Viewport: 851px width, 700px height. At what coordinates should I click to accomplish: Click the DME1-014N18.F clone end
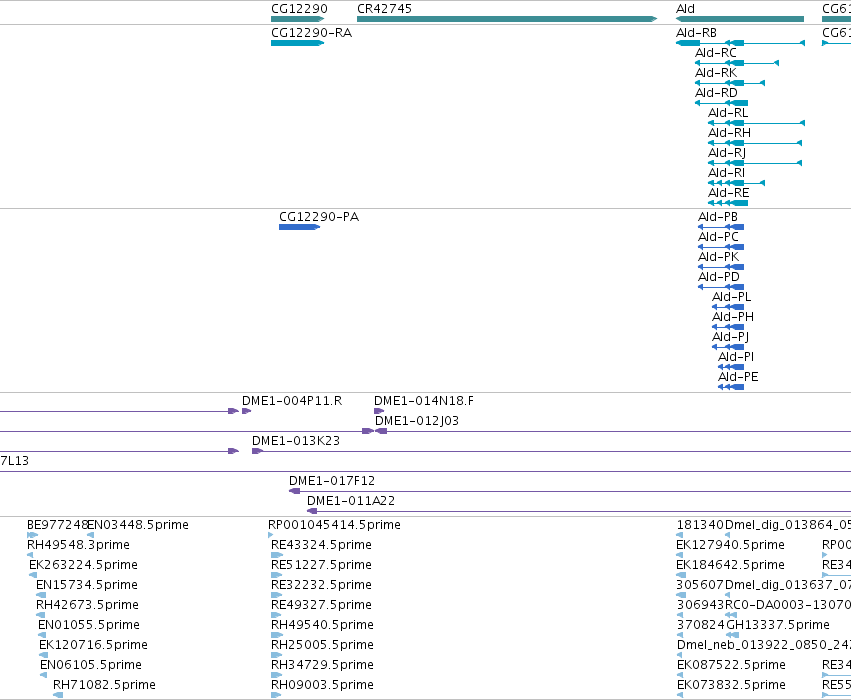click(x=379, y=411)
